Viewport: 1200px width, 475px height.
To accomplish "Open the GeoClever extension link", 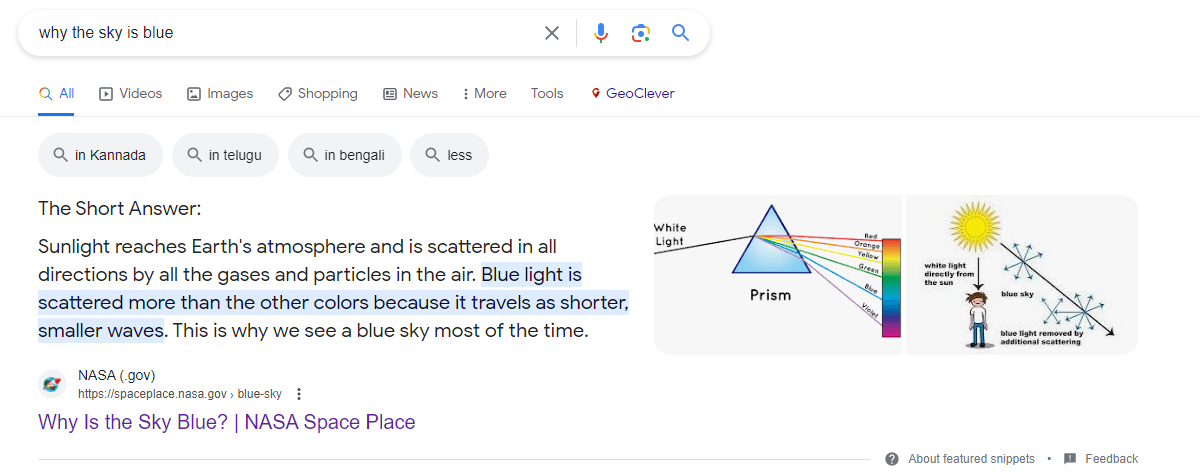I will click(x=633, y=93).
